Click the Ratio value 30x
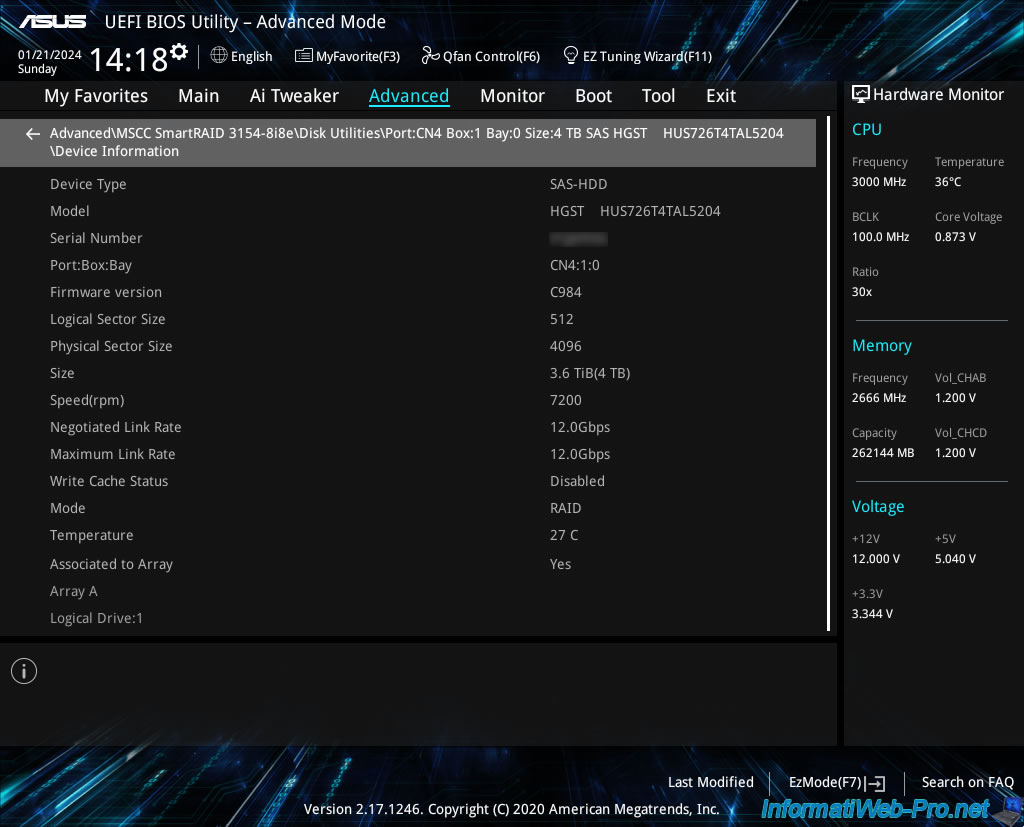Image resolution: width=1024 pixels, height=827 pixels. (x=861, y=291)
